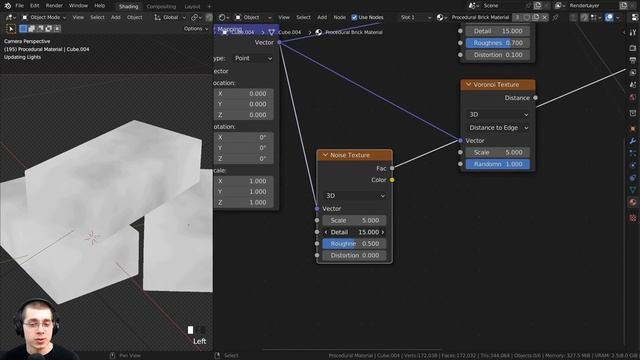Screen dimensions: 640x360
Task: Open the Object Mode dropdown
Action: tap(44, 17)
